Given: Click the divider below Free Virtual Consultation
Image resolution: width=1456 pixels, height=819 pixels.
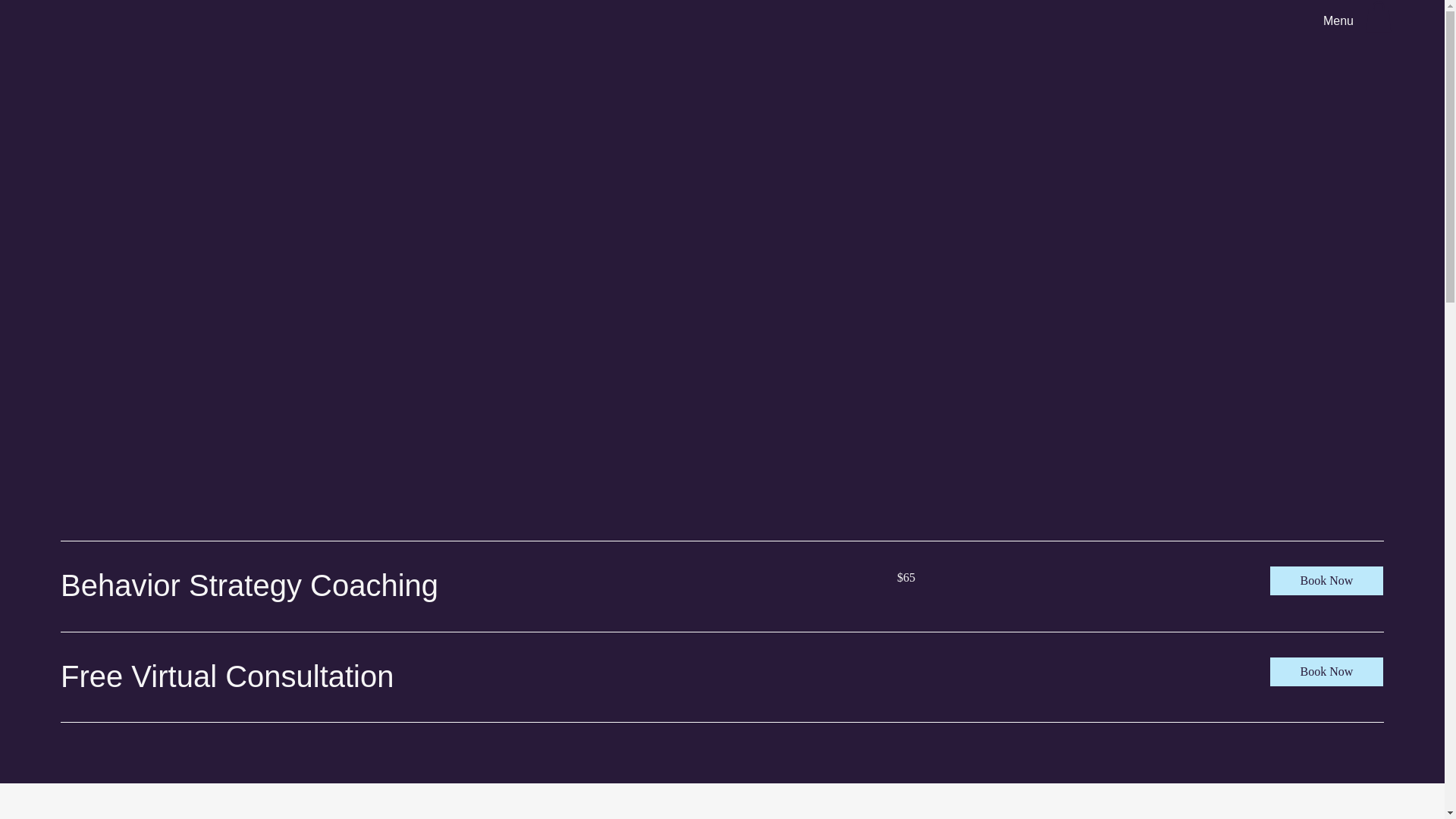Looking at the screenshot, I should 722,722.
